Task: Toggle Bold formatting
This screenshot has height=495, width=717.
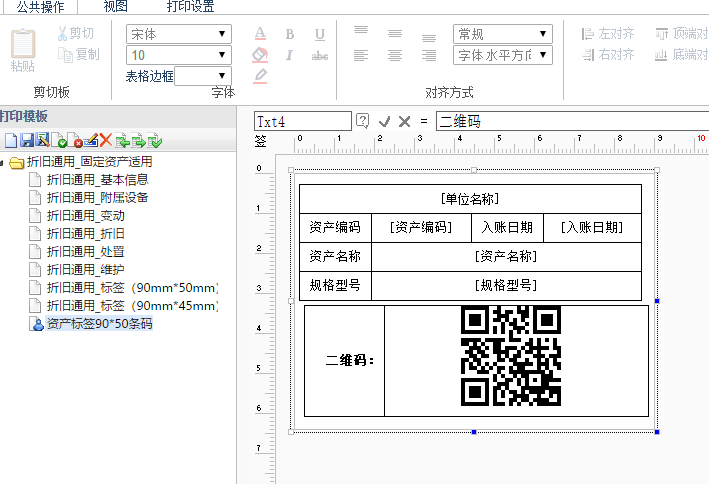Action: (289, 34)
